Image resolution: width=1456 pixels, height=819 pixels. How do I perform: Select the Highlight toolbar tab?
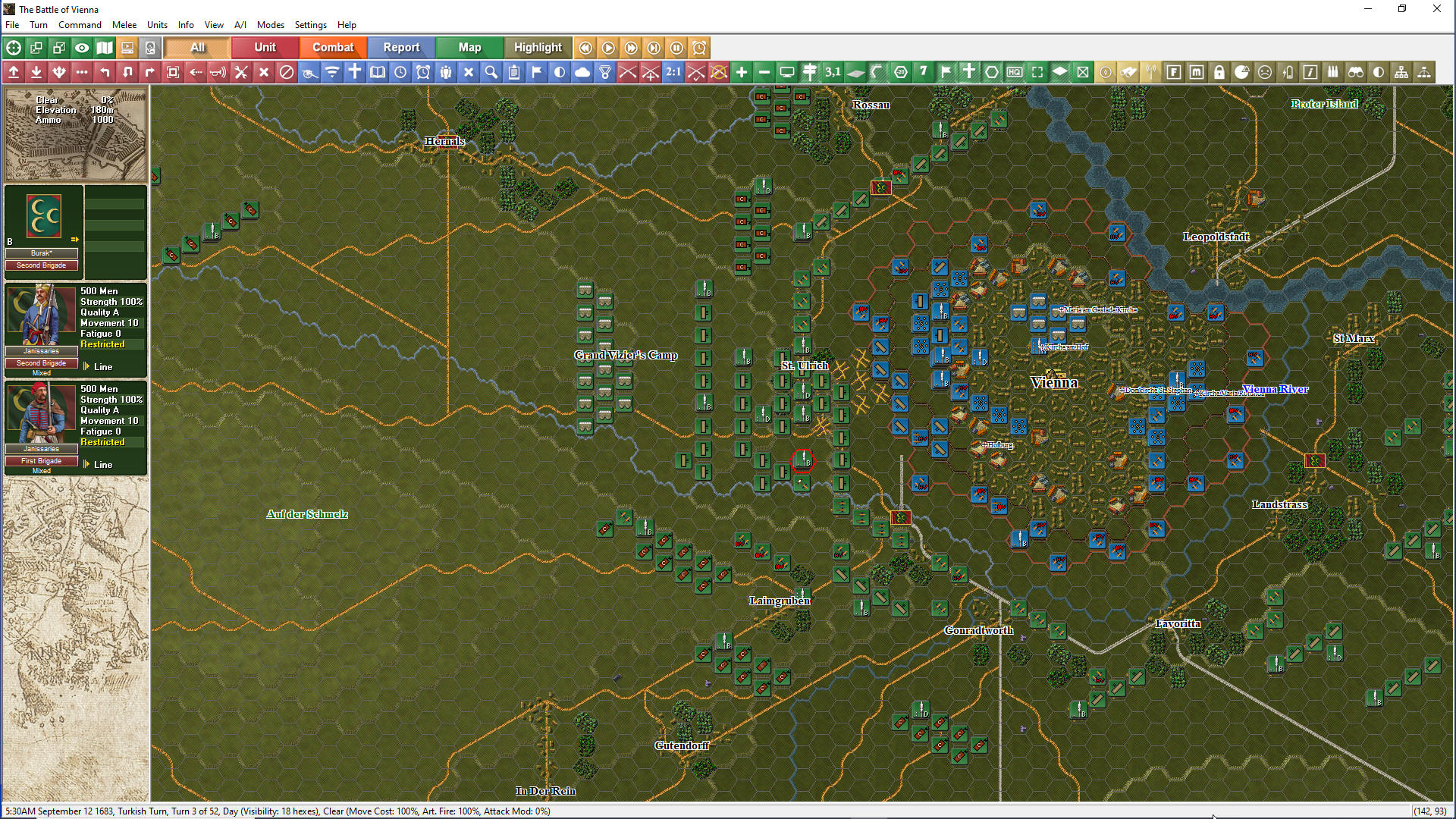pyautogui.click(x=538, y=47)
